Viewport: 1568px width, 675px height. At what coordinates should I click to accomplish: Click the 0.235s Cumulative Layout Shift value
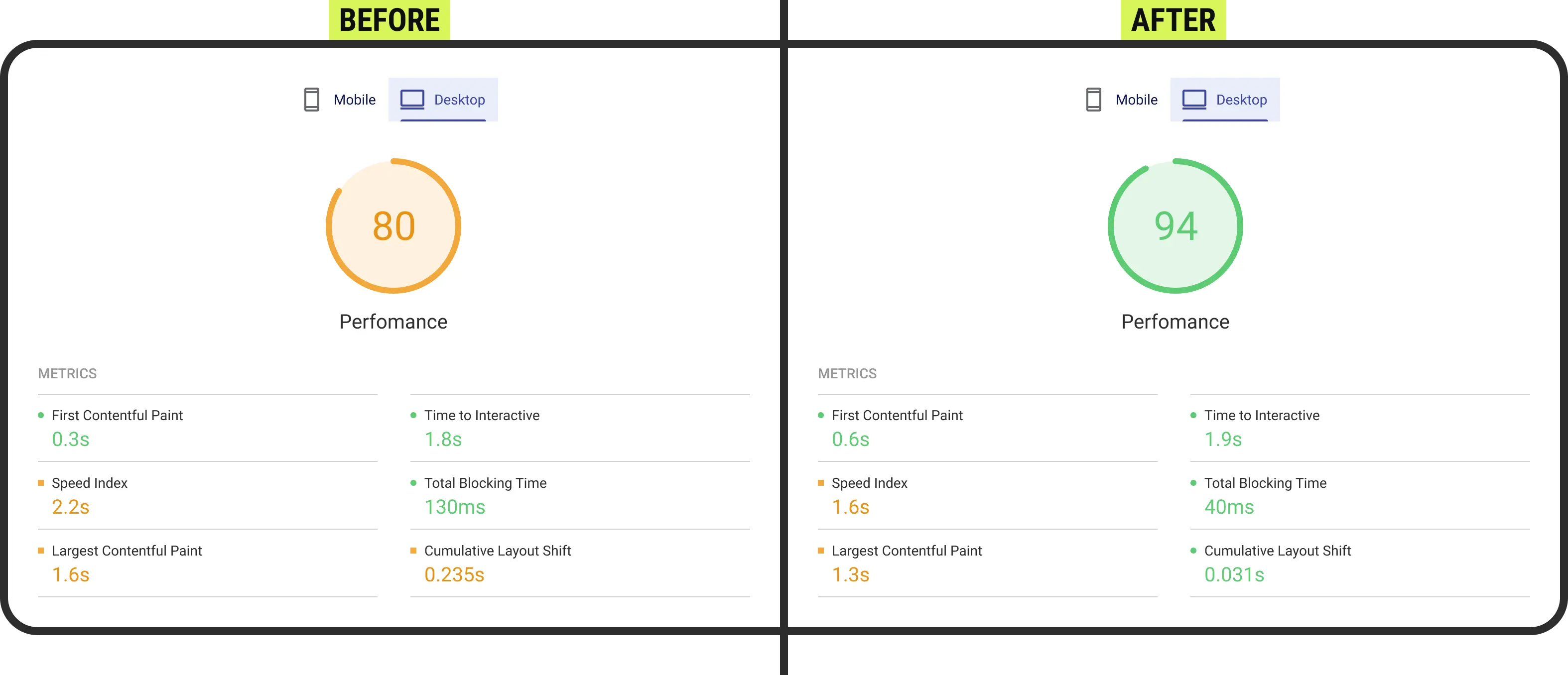(x=454, y=574)
